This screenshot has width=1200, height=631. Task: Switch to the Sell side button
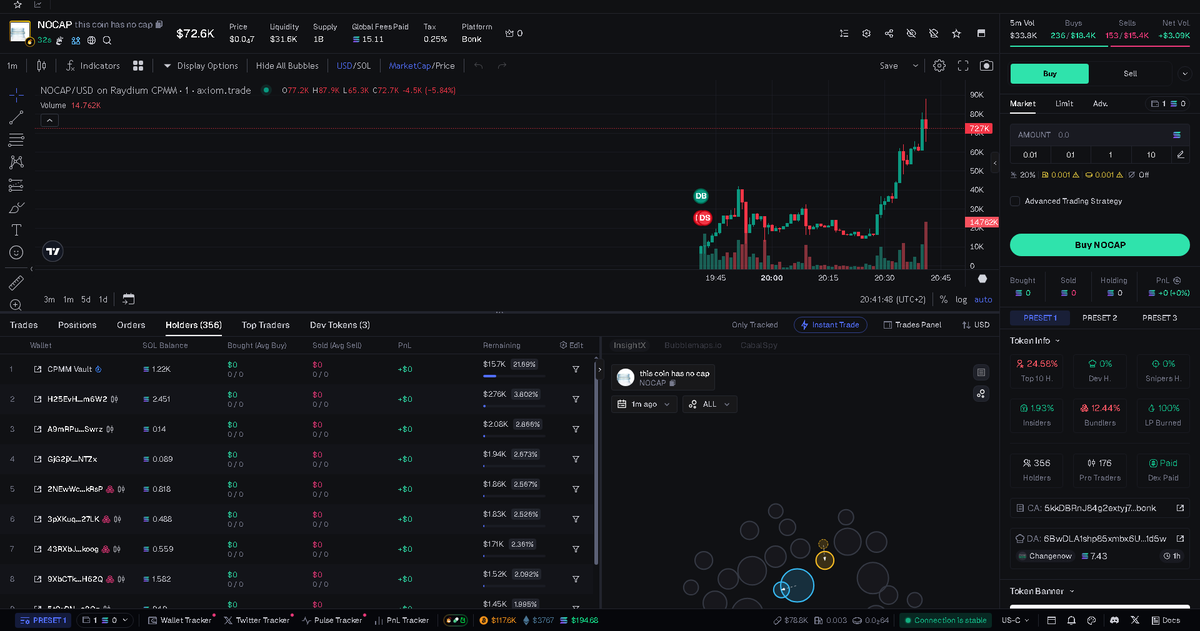(x=1130, y=73)
